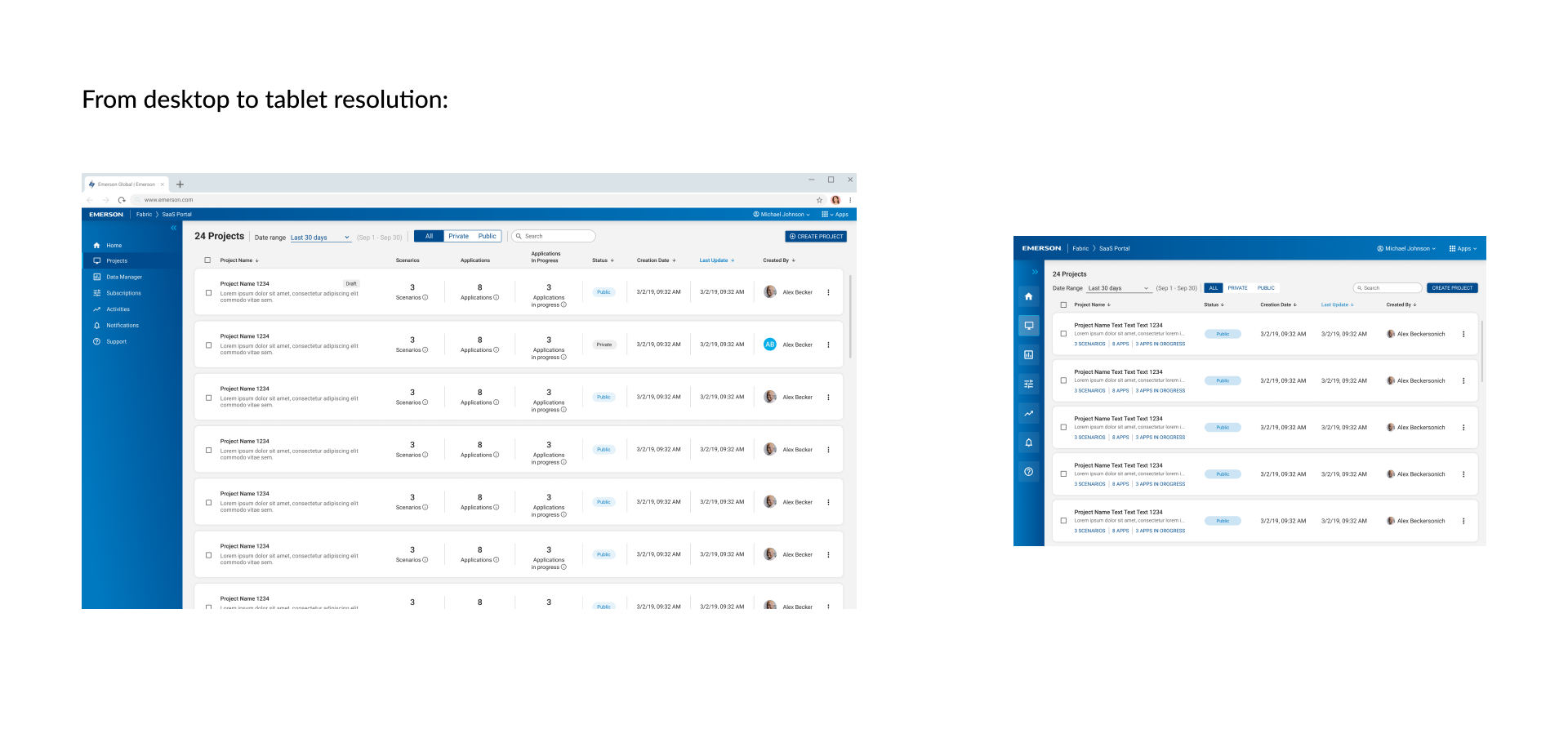
Task: Open Home icon in tablet sidebar
Action: 1028,296
